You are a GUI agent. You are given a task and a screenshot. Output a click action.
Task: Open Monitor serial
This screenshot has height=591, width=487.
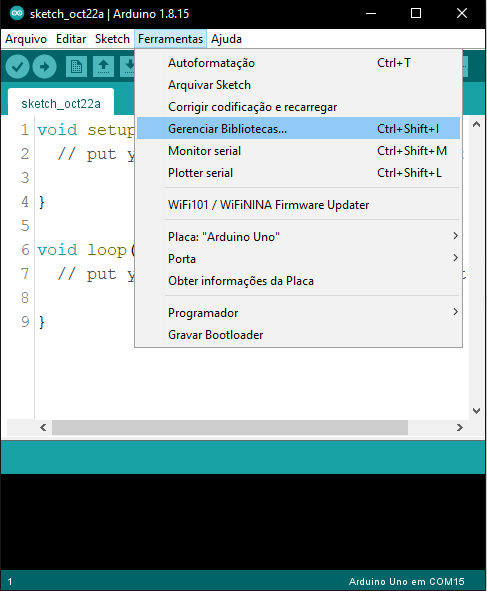click(x=298, y=151)
